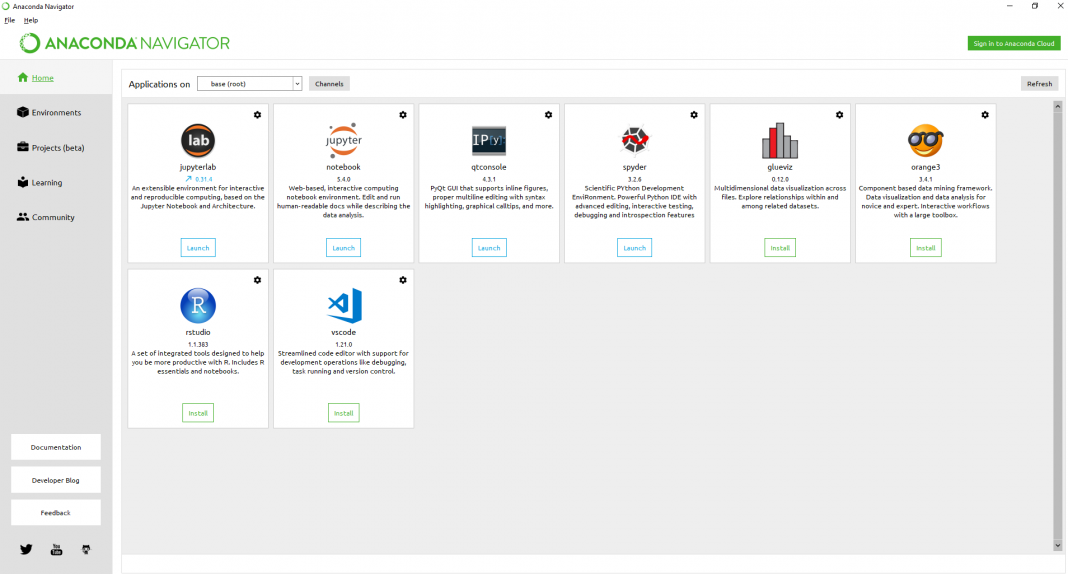The width and height of the screenshot is (1068, 574).
Task: Click the JupyterLab application icon
Action: (x=198, y=140)
